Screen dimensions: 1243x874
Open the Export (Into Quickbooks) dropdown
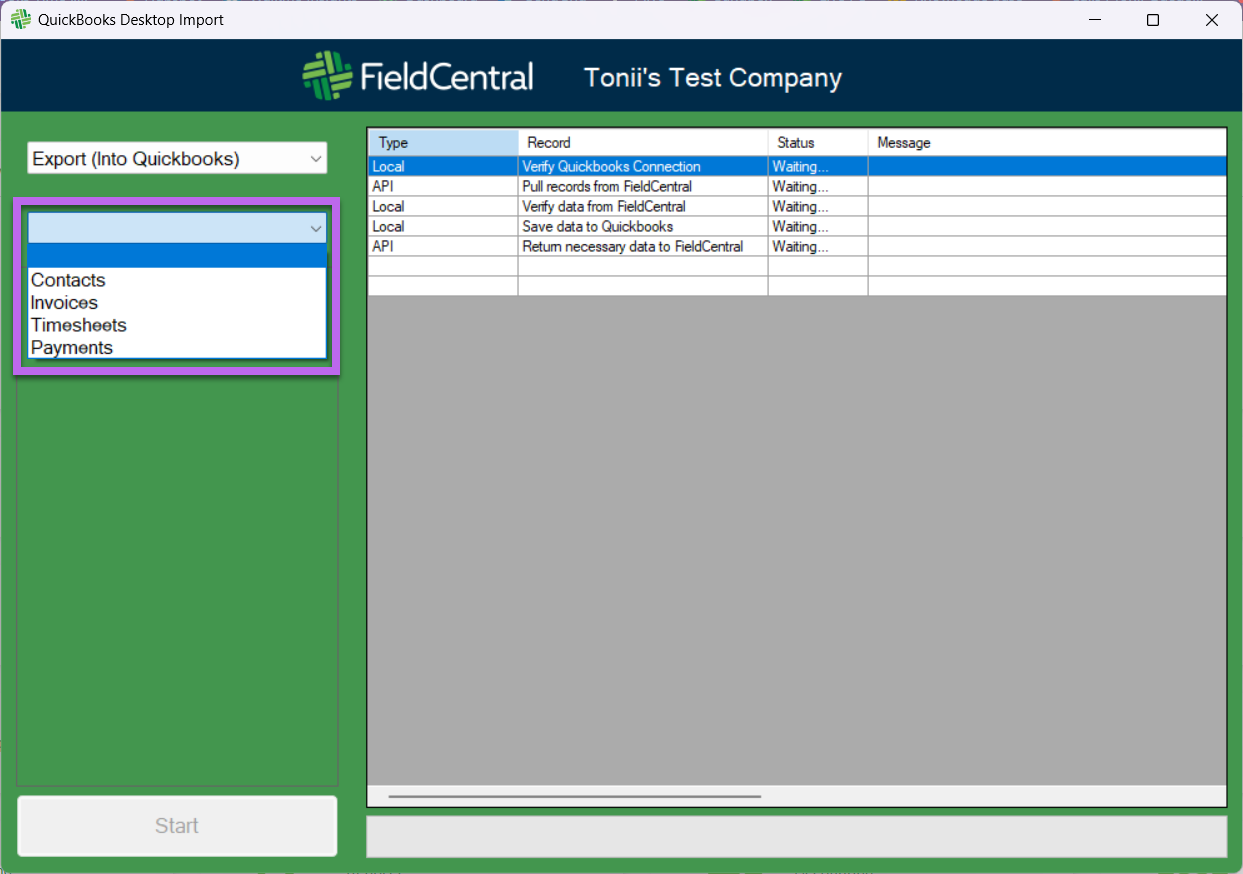tap(177, 158)
